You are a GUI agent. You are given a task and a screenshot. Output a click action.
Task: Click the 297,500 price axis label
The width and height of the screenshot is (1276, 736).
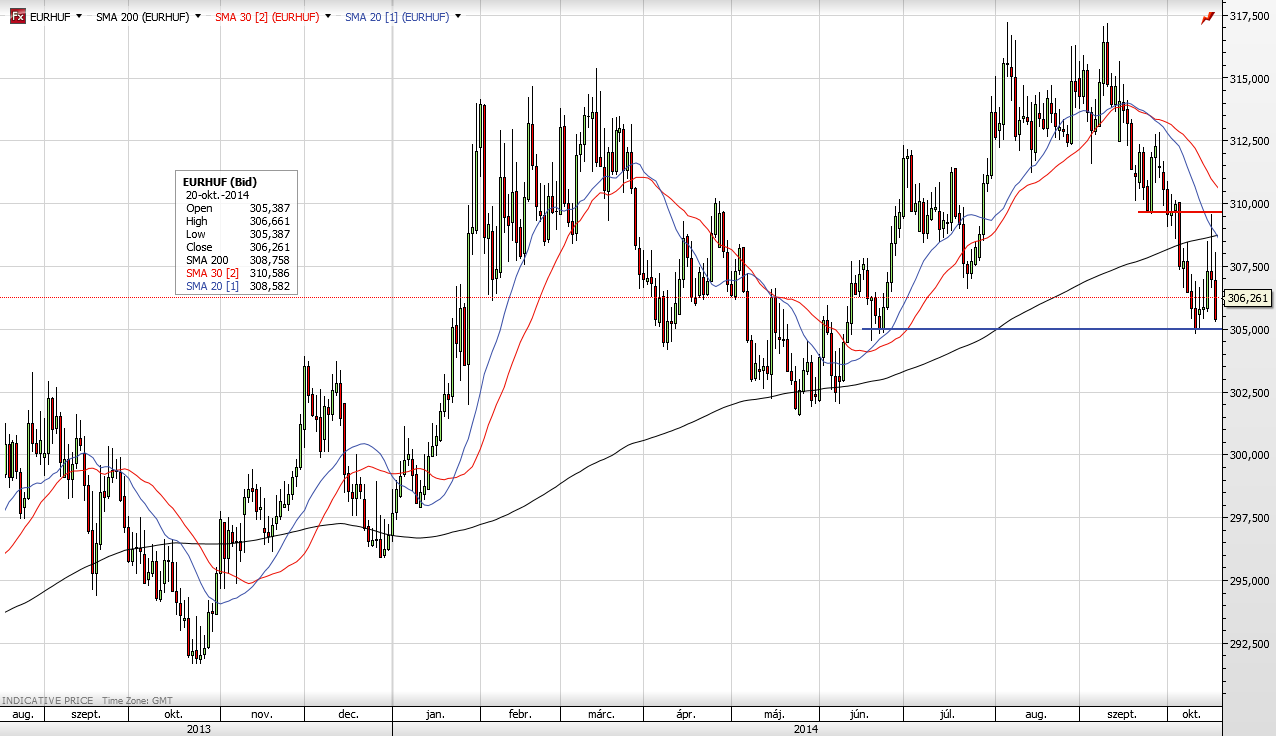(x=1250, y=518)
